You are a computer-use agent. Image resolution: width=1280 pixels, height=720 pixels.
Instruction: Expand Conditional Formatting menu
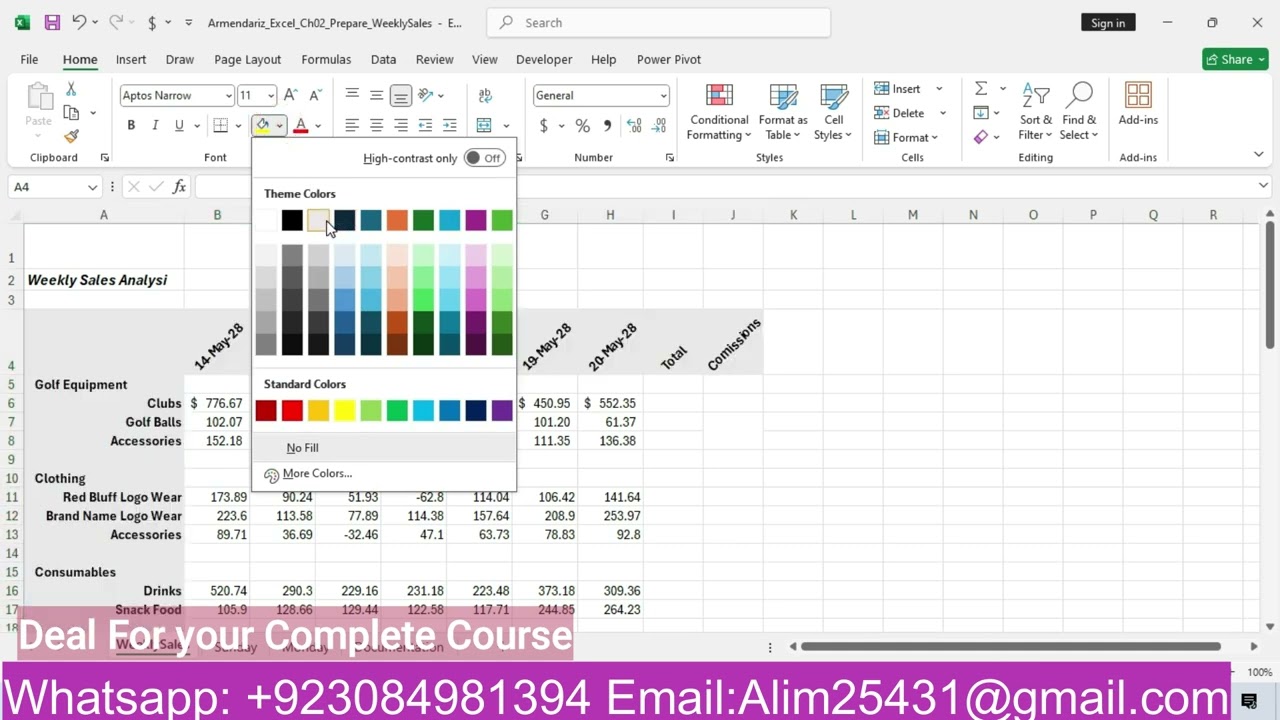pos(719,112)
